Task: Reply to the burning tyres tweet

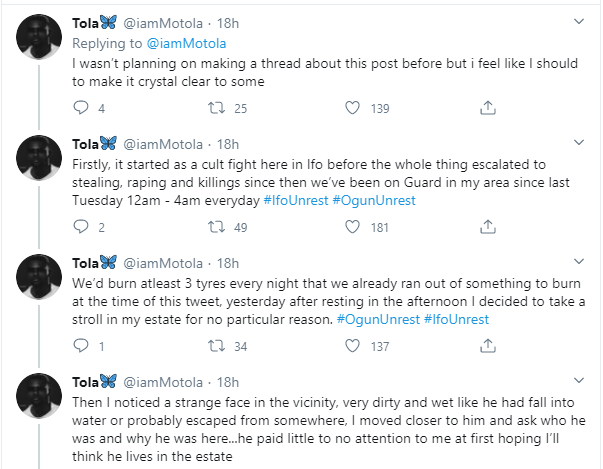Action: [x=82, y=347]
